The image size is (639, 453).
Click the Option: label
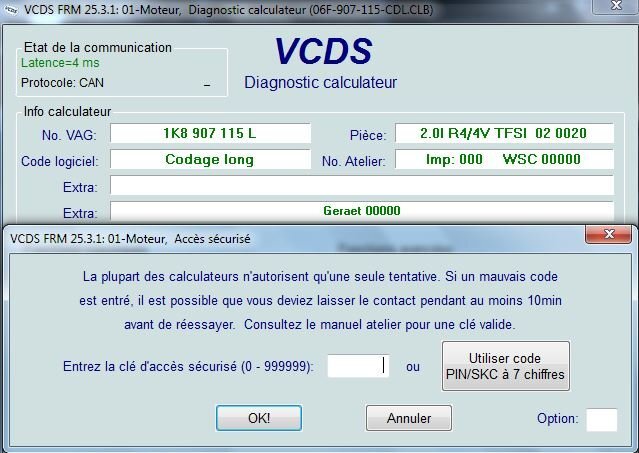click(557, 418)
